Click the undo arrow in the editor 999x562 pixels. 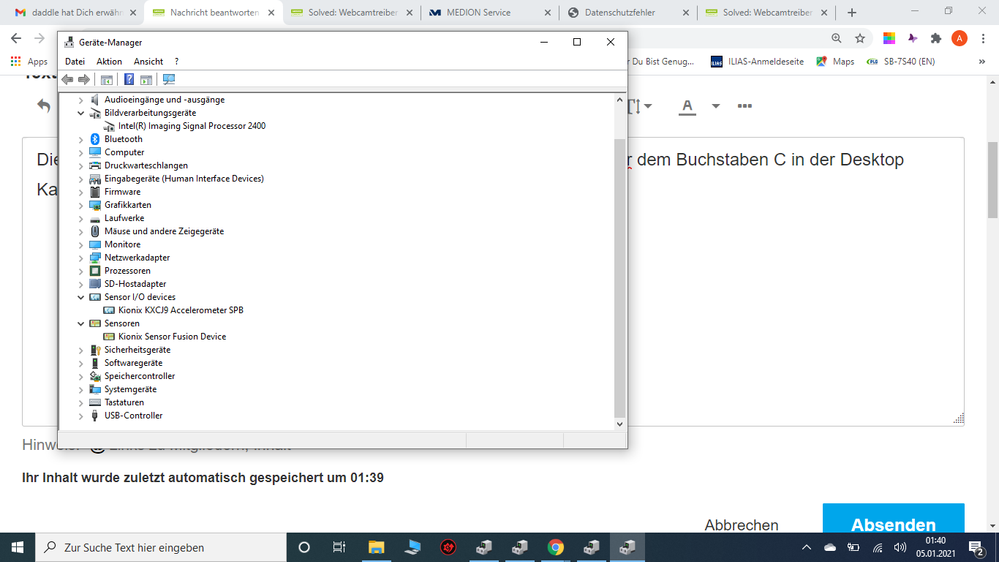pos(43,106)
